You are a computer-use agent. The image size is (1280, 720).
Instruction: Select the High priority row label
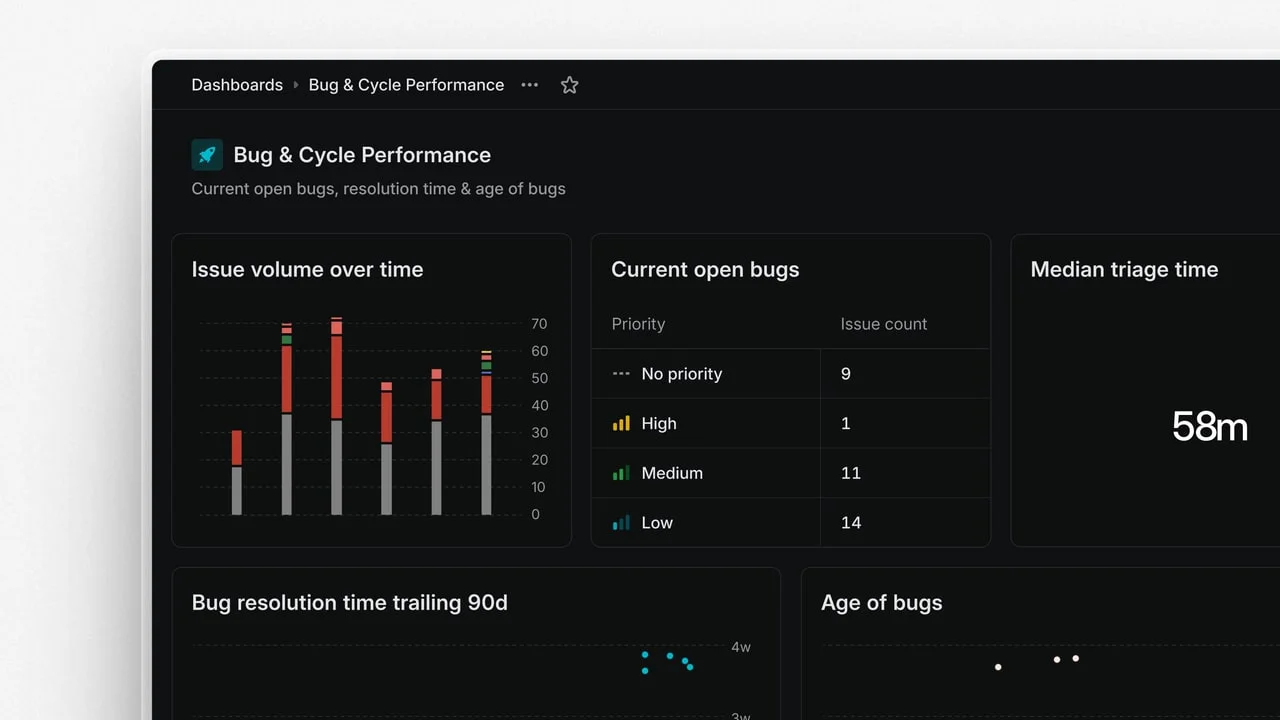659,424
